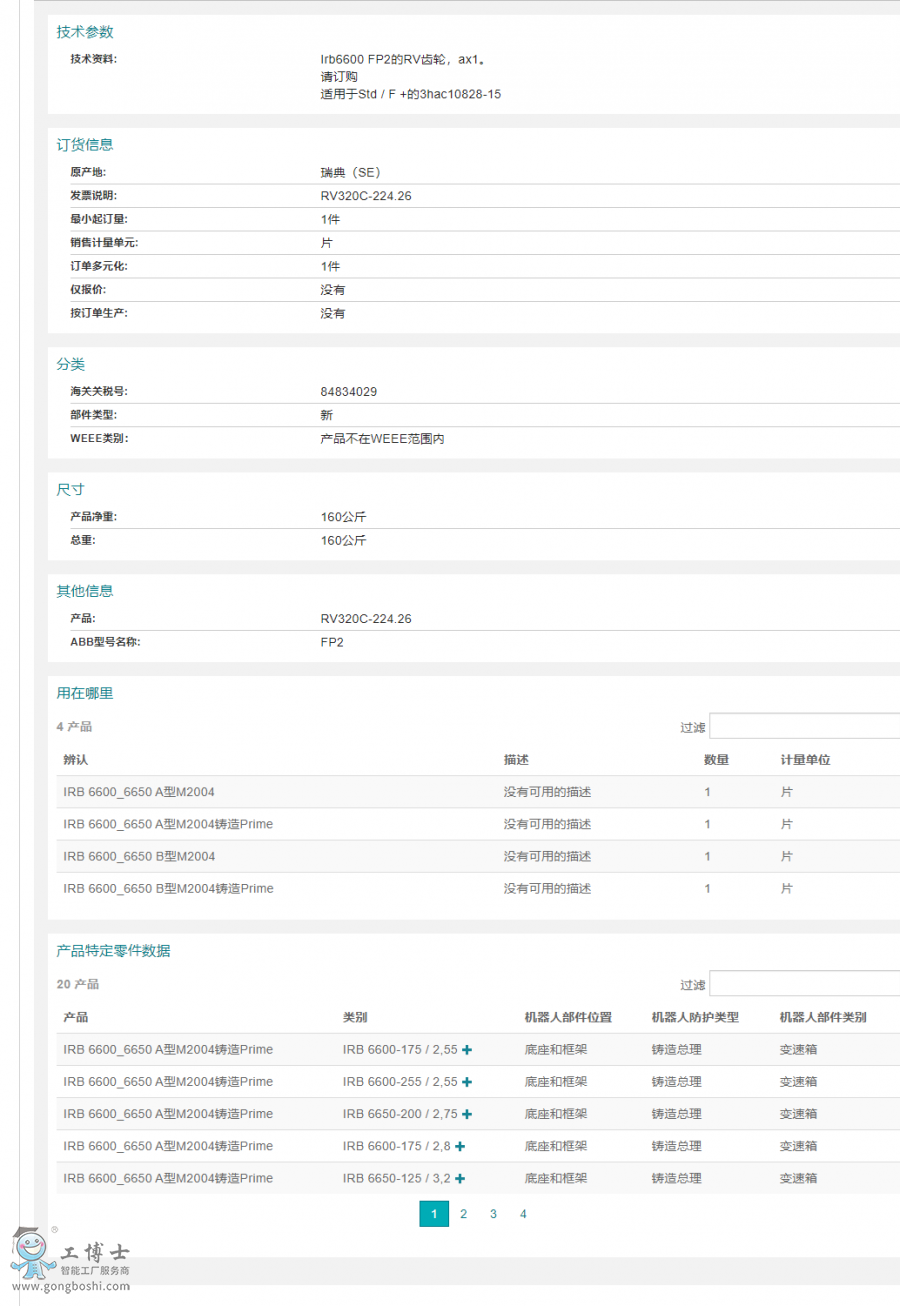Select the active page 1 indicator

(x=434, y=1214)
